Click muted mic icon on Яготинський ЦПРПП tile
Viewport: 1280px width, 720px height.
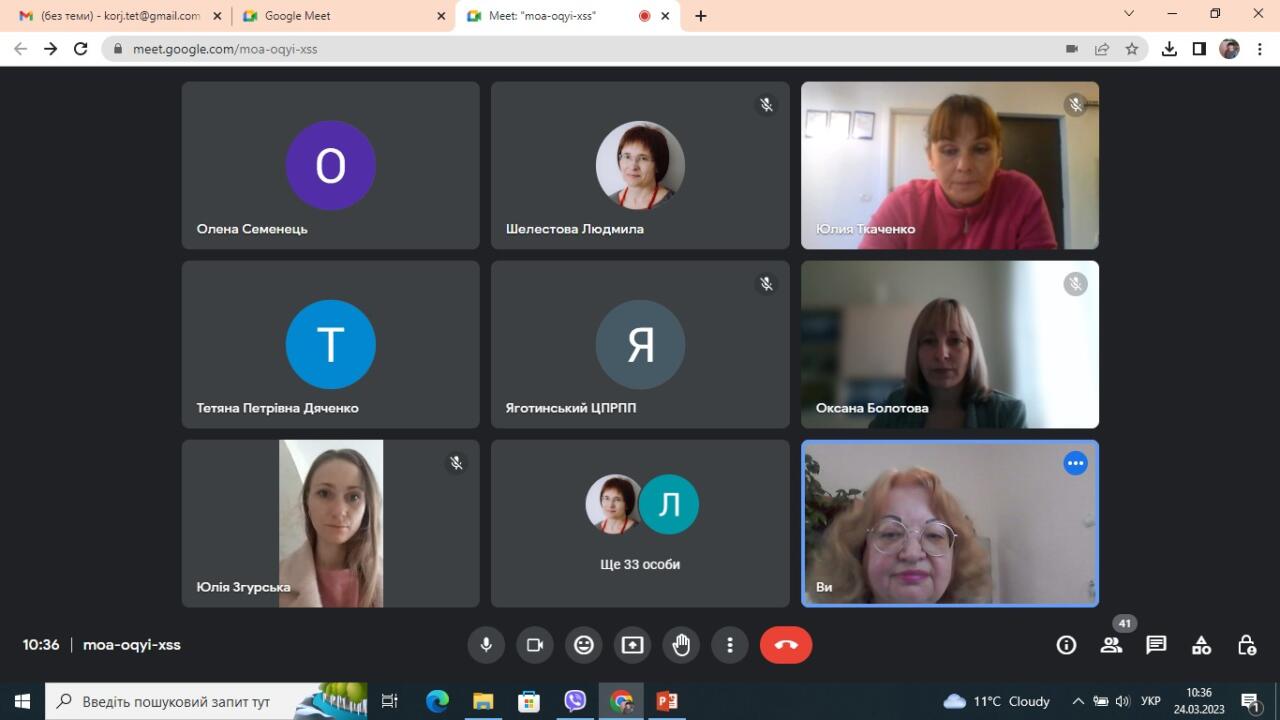tap(766, 284)
